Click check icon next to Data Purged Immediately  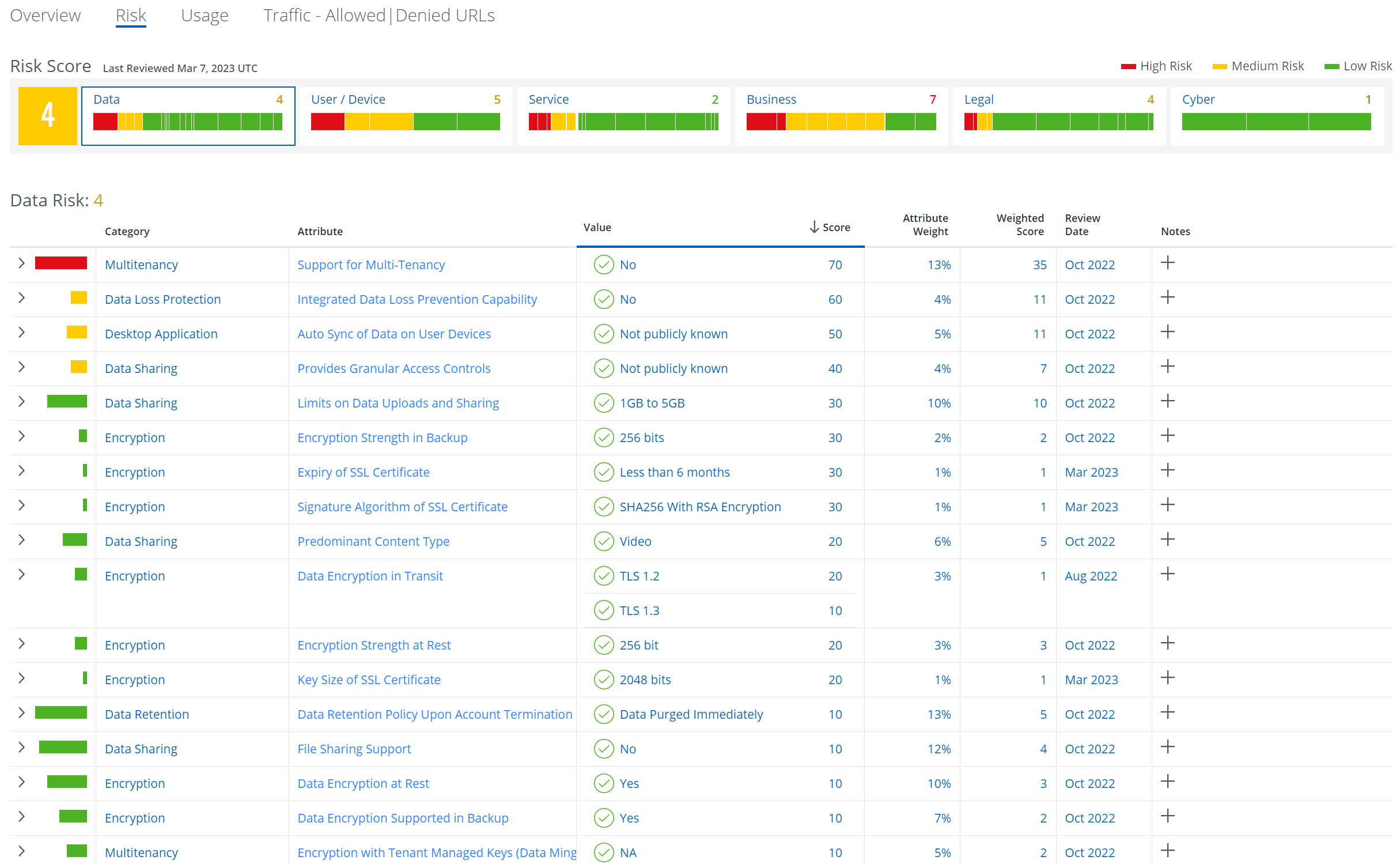tap(603, 714)
